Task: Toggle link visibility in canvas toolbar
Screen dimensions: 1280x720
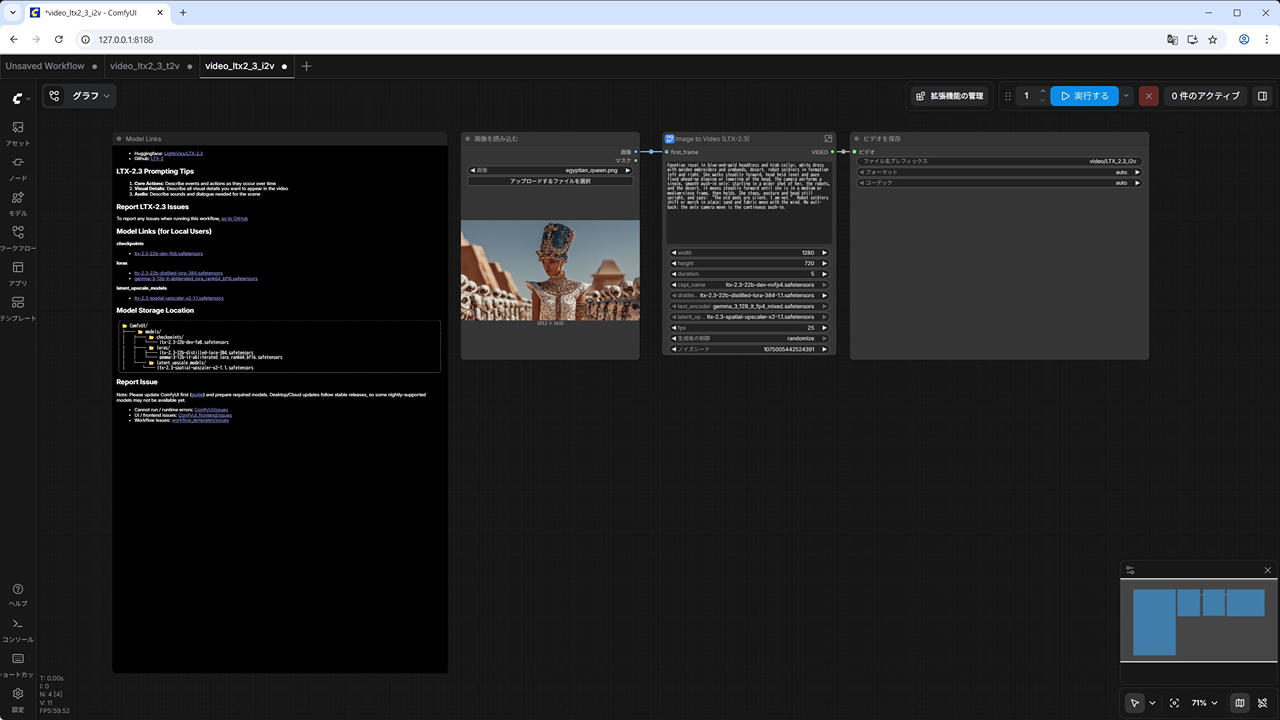Action: click(x=1263, y=703)
